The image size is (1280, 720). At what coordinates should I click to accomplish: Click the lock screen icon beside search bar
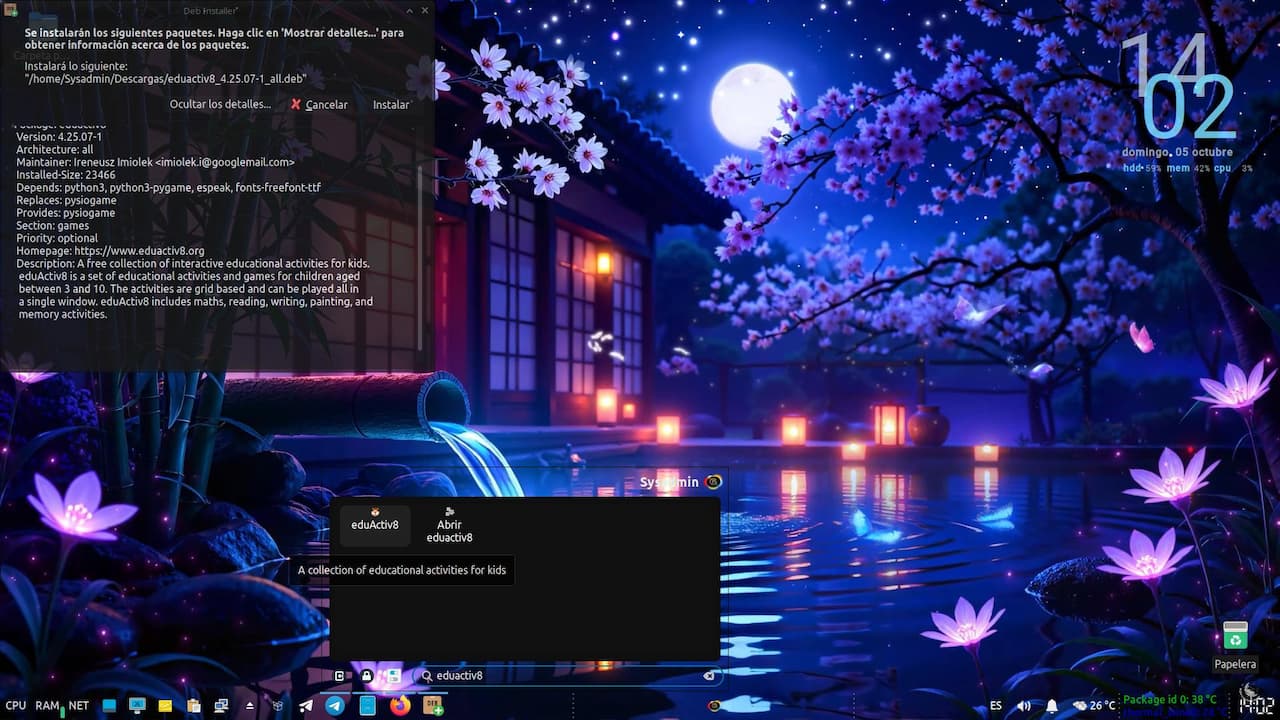pos(367,676)
